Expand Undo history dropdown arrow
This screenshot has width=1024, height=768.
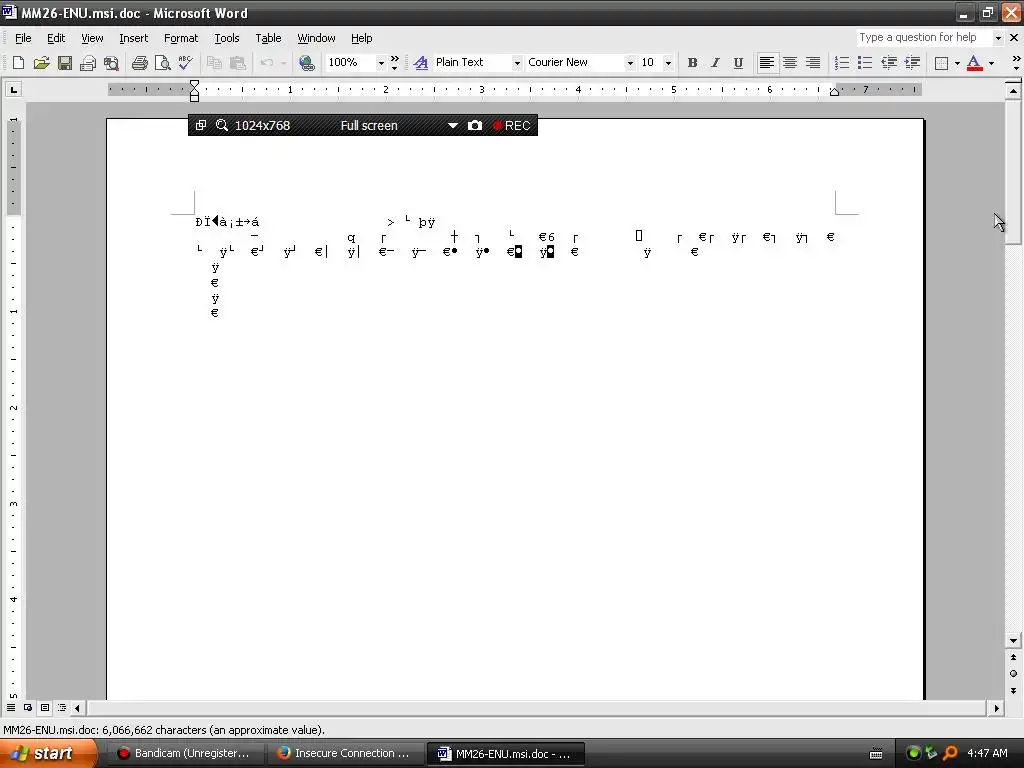click(283, 63)
